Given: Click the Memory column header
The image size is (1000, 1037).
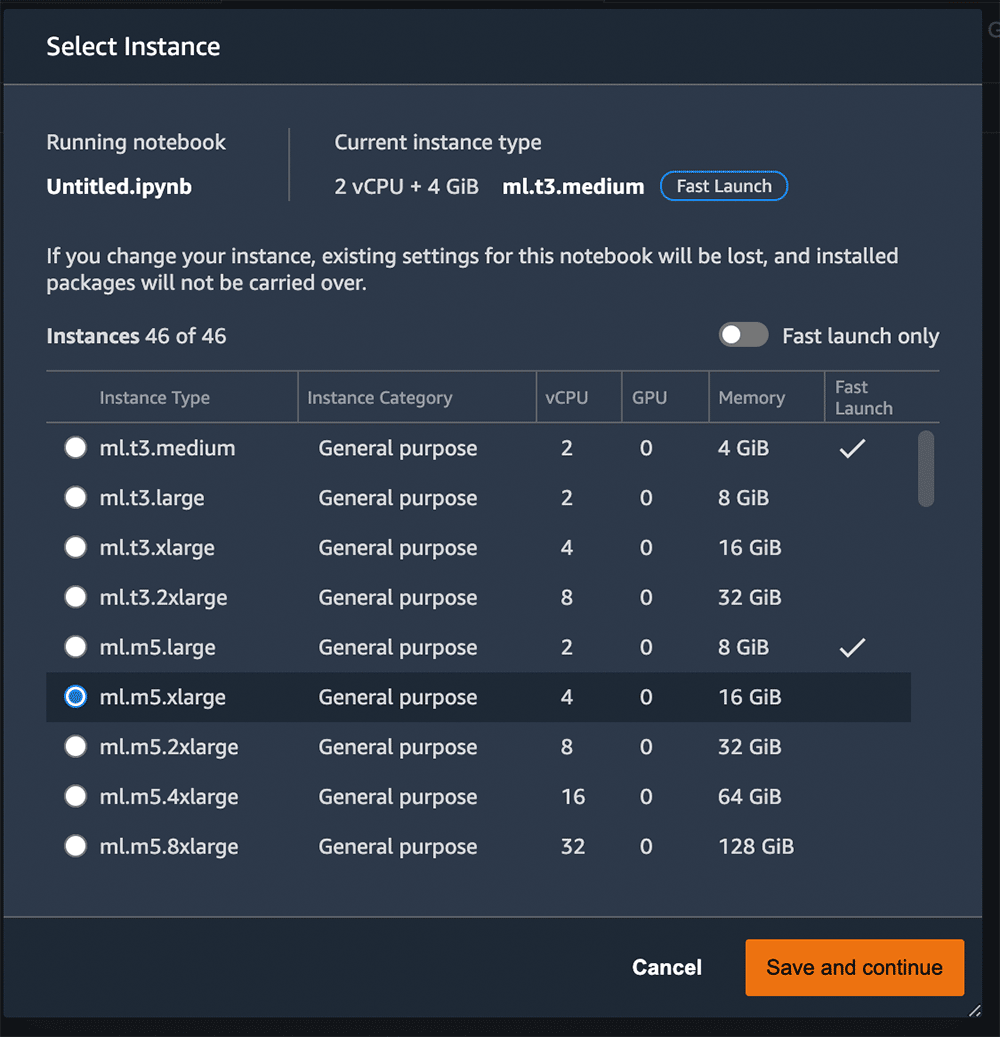Looking at the screenshot, I should 752,397.
